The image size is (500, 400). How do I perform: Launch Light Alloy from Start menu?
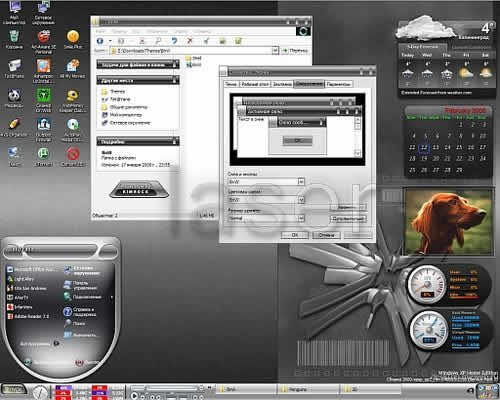(21, 279)
